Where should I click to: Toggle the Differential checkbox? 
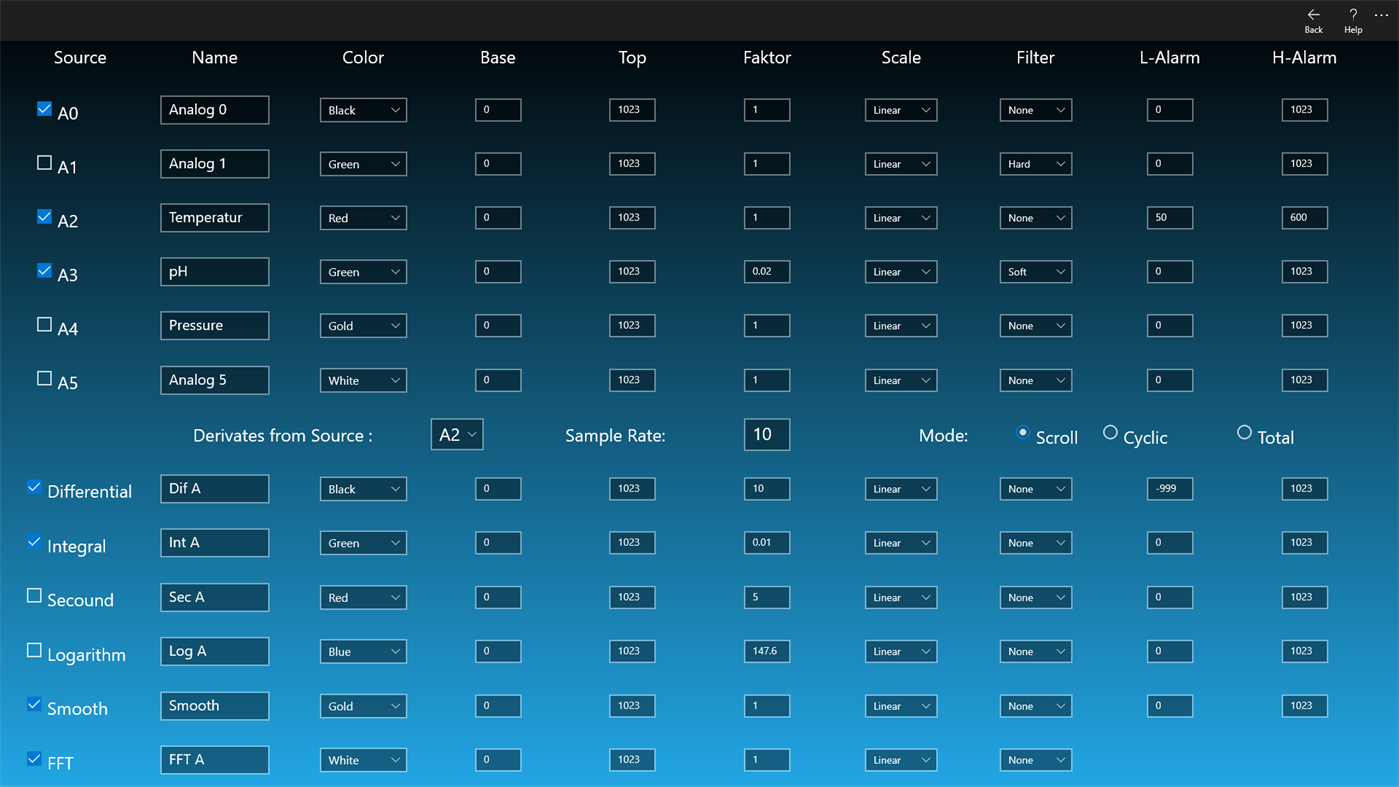click(x=34, y=488)
